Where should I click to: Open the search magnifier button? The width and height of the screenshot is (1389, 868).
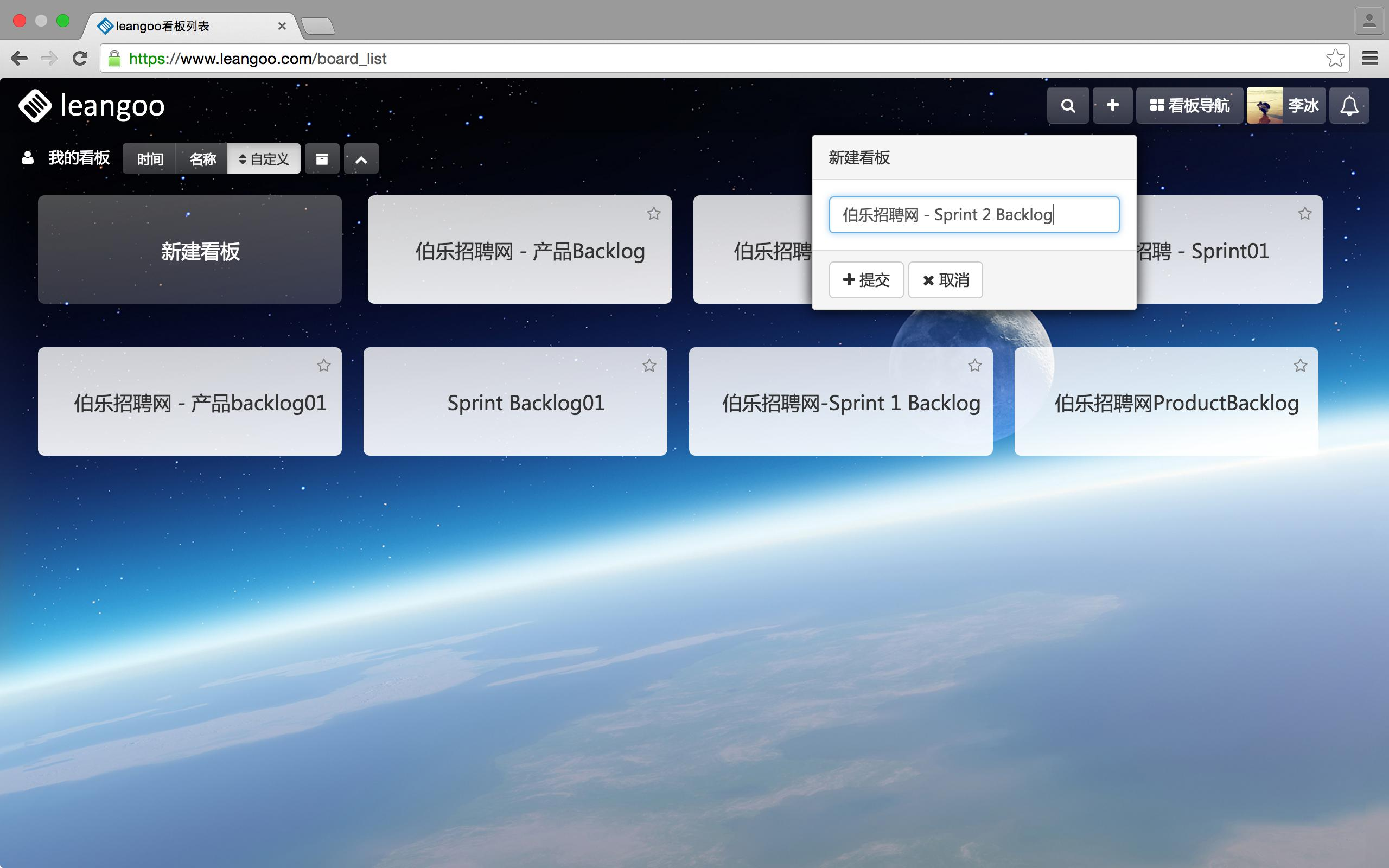(x=1068, y=106)
